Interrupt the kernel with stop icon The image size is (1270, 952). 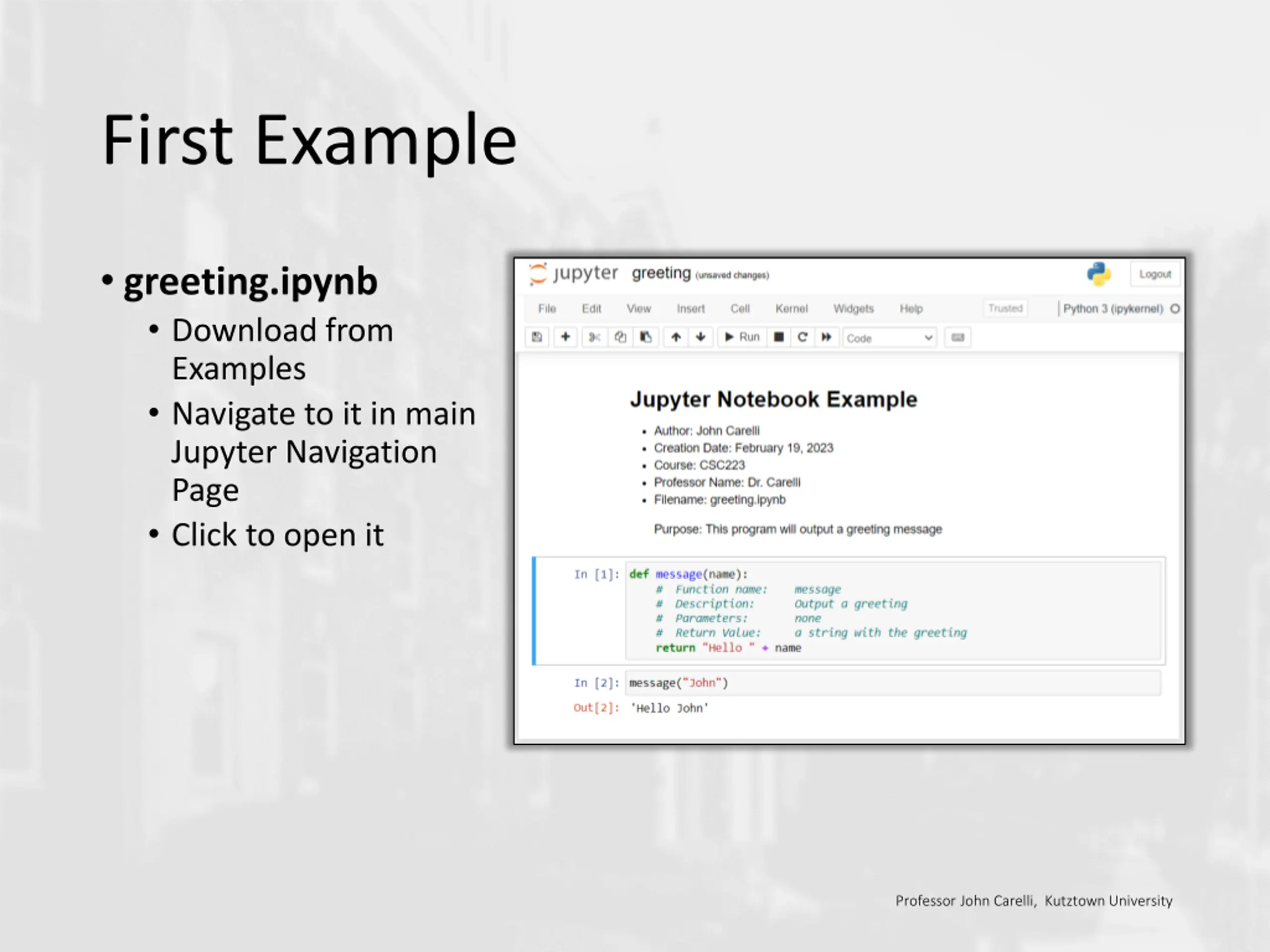coord(778,337)
